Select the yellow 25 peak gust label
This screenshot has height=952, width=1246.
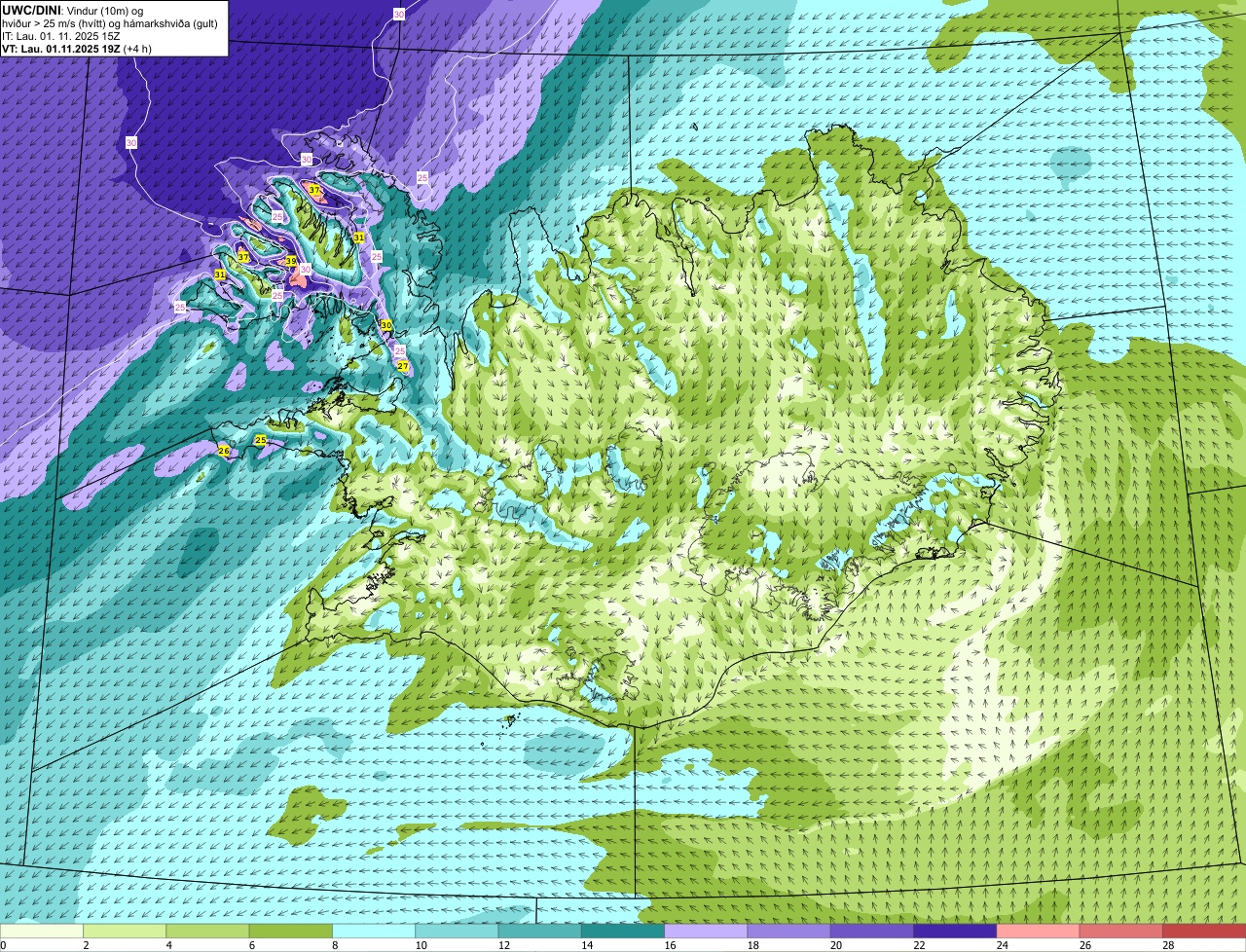coord(260,440)
